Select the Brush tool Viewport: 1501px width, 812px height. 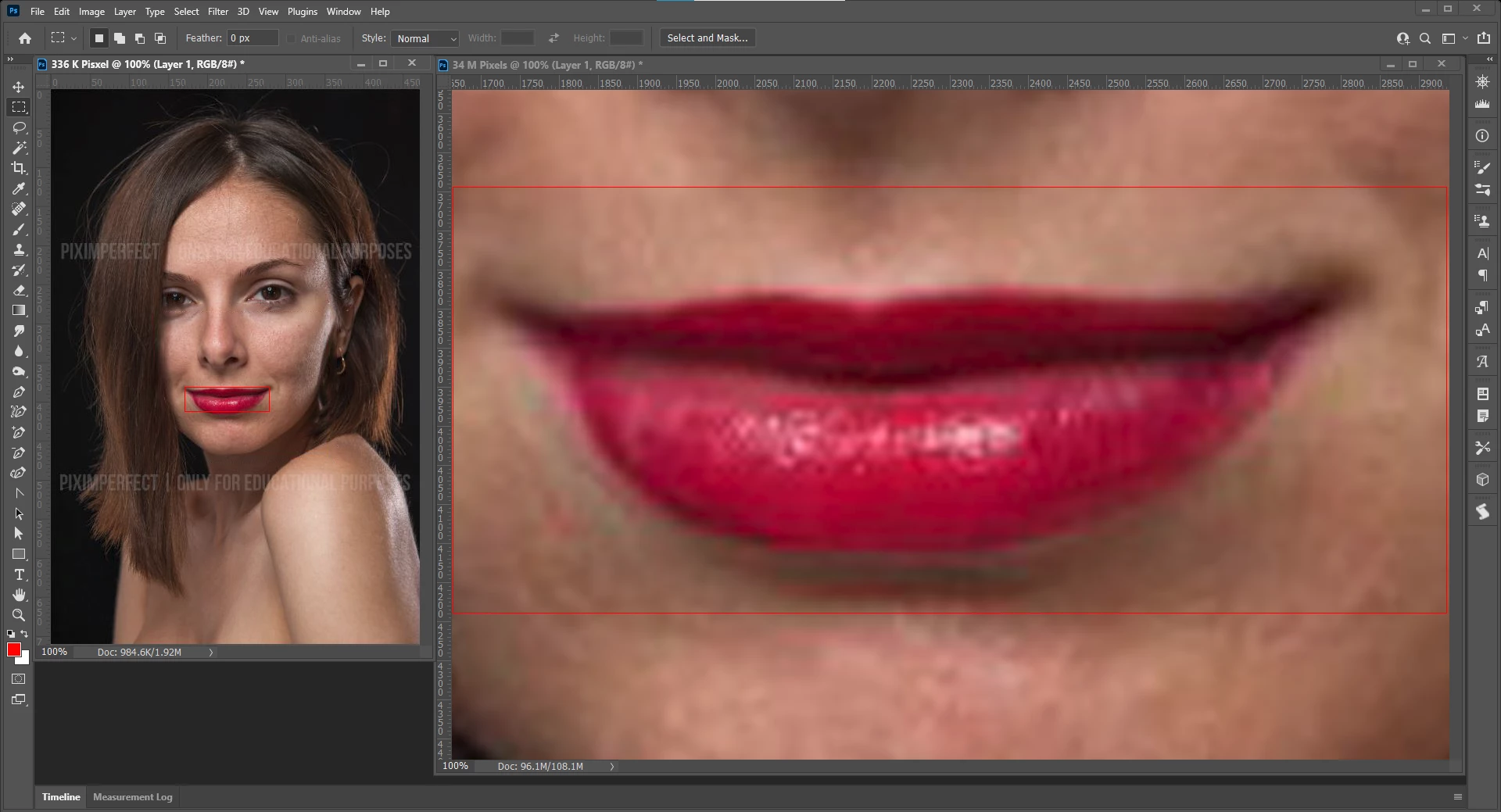click(19, 229)
